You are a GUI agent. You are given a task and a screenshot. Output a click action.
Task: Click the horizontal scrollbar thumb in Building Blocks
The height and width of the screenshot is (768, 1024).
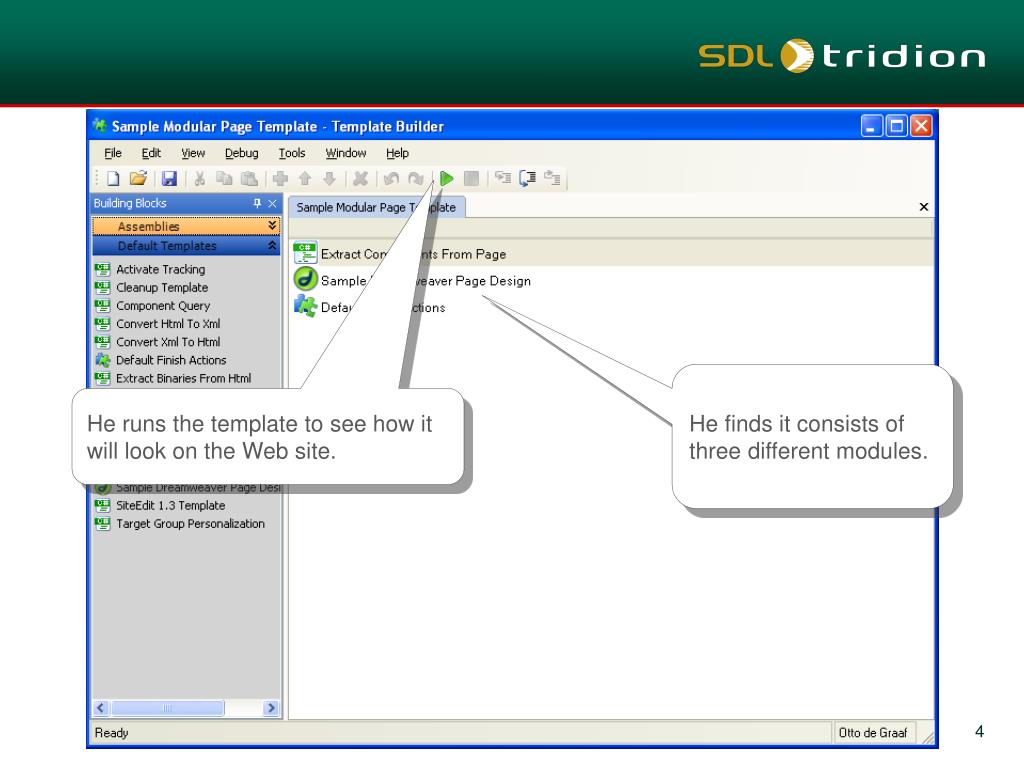pos(167,708)
